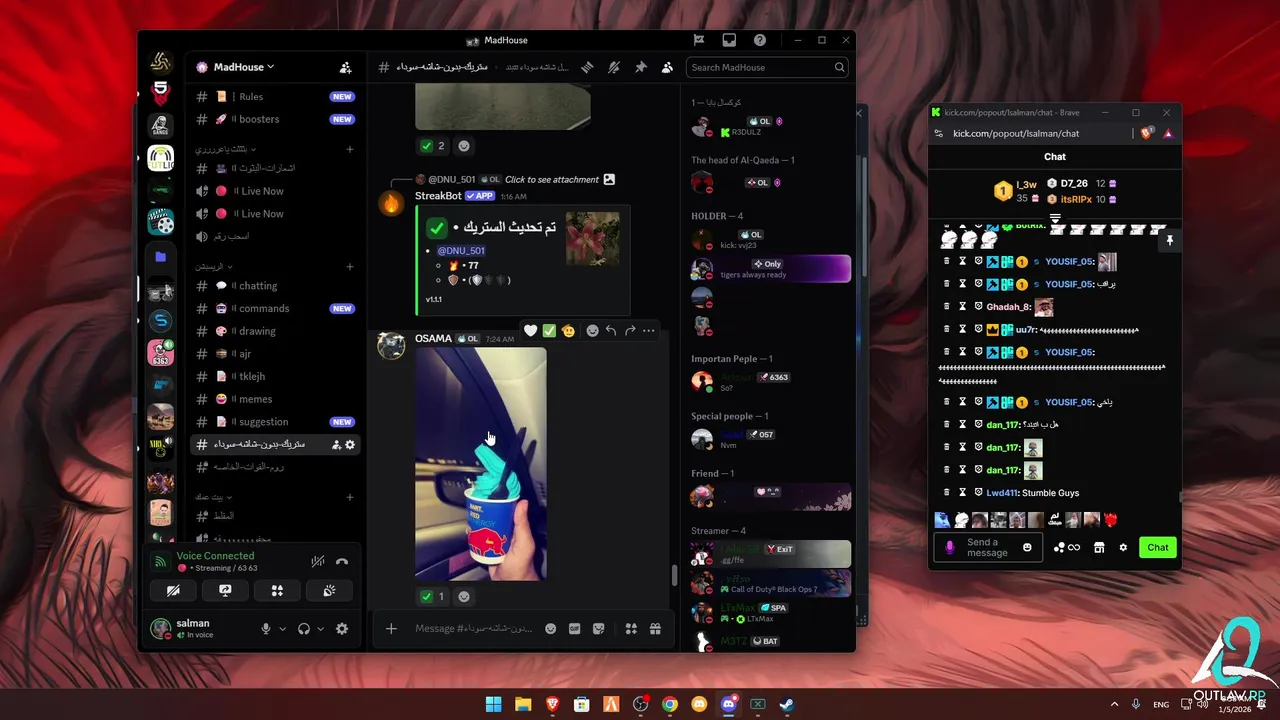This screenshot has width=1280, height=720.
Task: Add attachment with message plus button
Action: [391, 629]
